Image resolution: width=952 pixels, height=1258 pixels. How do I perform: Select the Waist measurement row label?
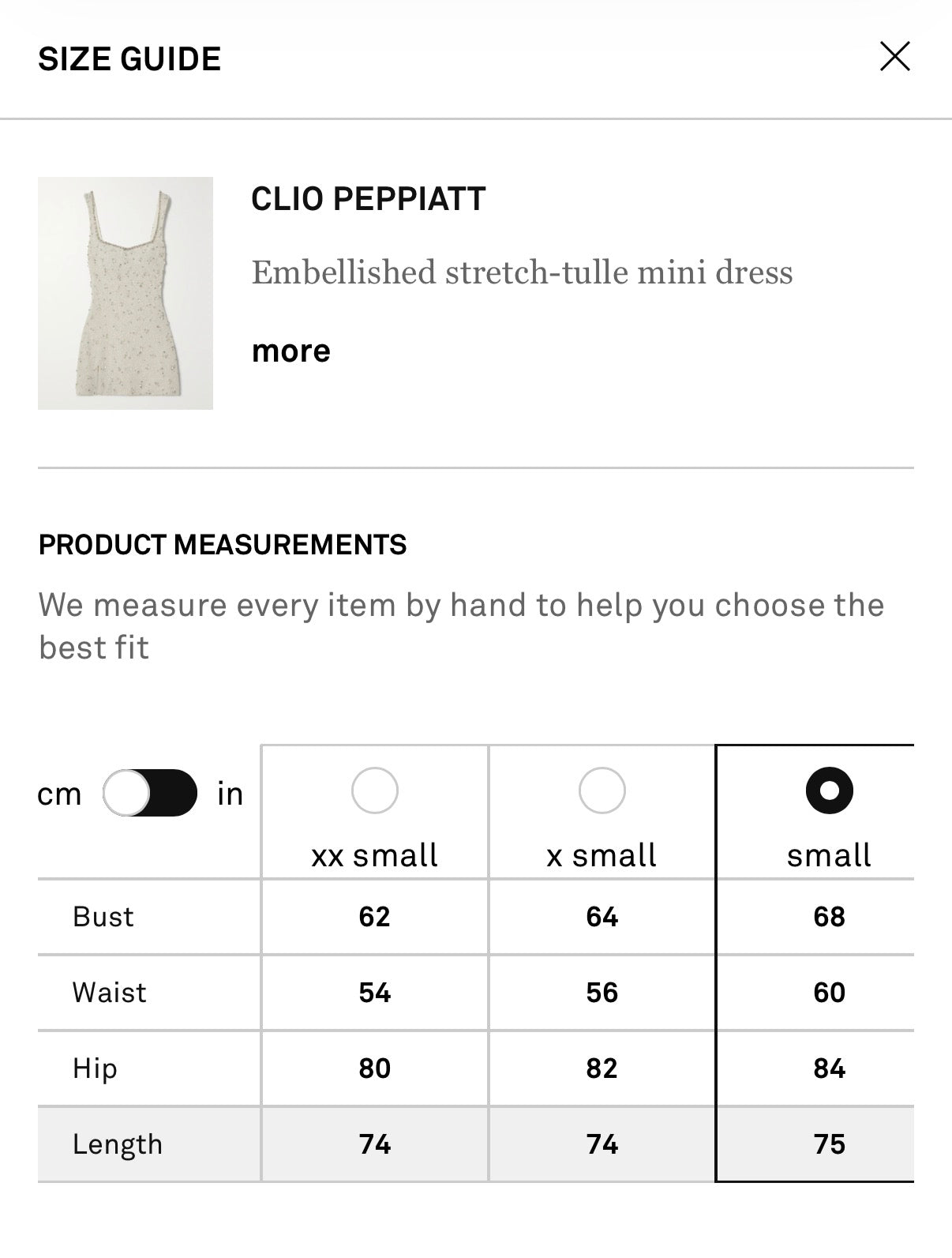point(110,992)
